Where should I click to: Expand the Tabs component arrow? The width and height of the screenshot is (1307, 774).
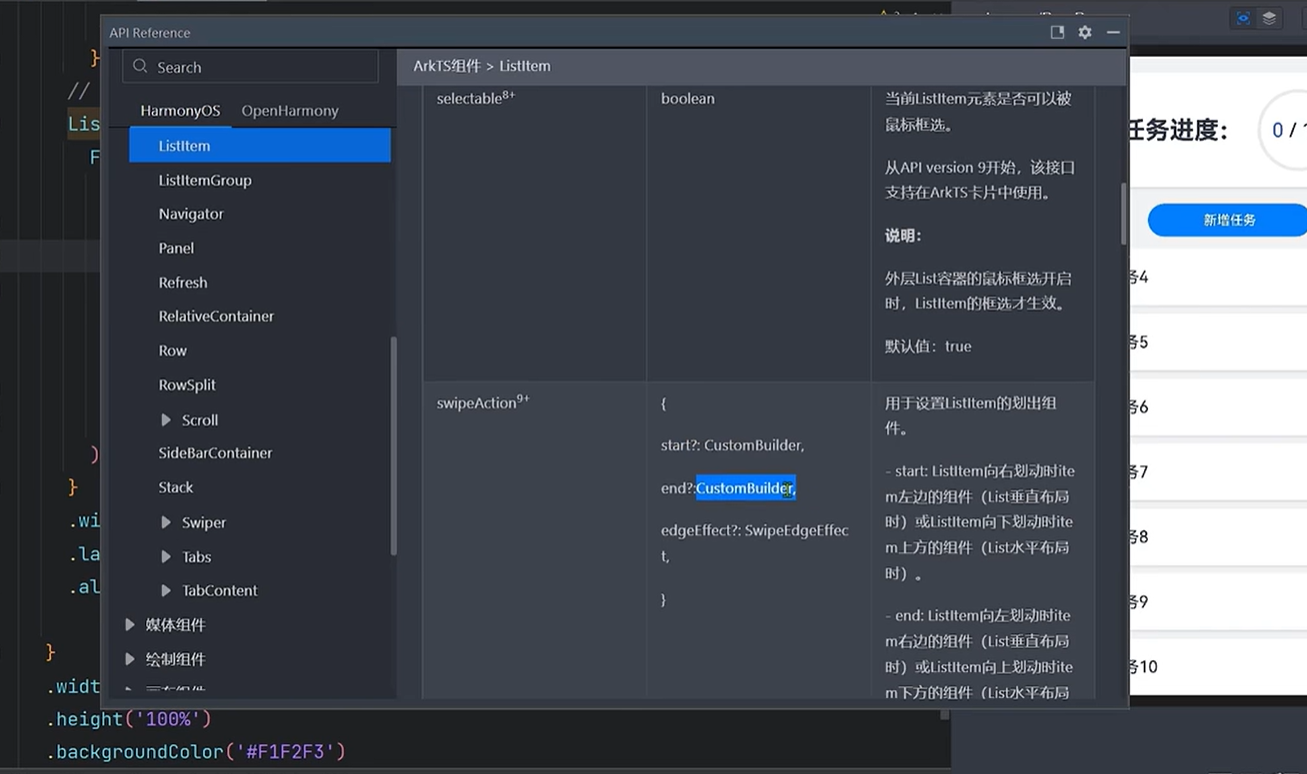coord(166,557)
